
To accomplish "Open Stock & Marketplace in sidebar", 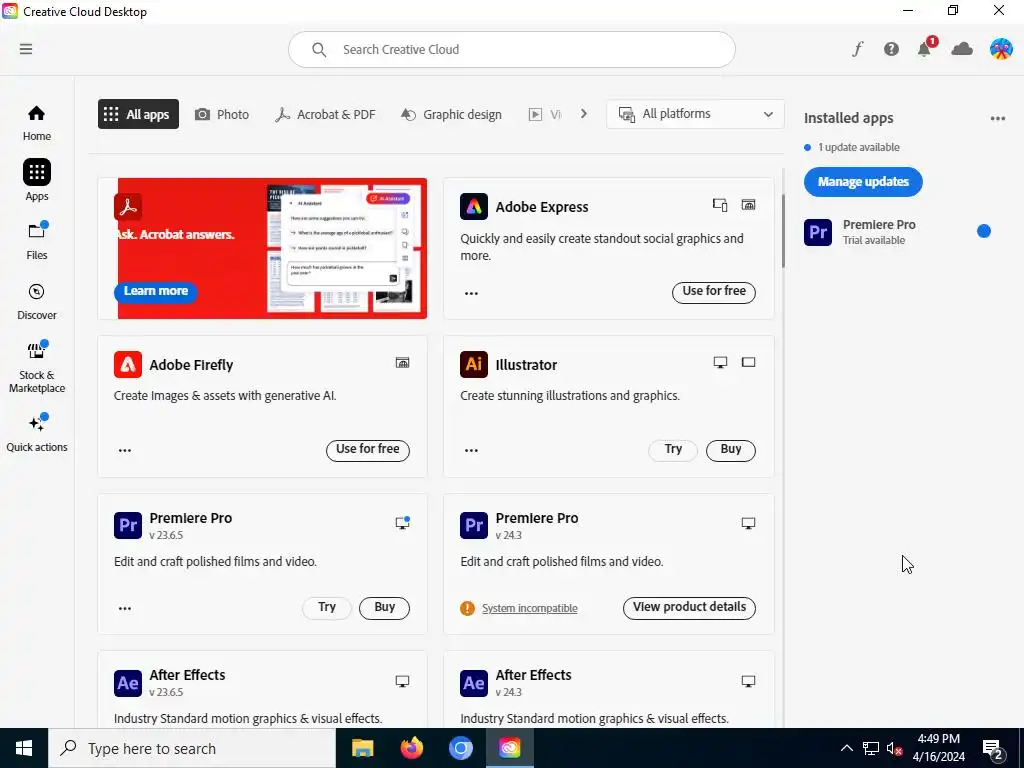I will (x=37, y=367).
